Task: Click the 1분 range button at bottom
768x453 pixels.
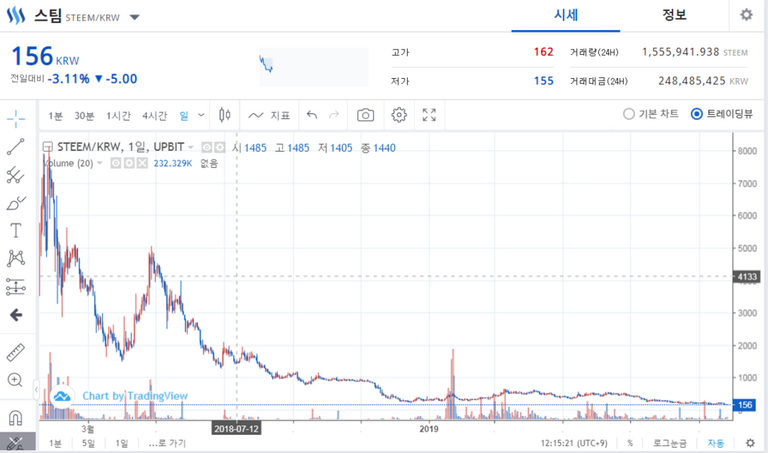Action: (55, 443)
